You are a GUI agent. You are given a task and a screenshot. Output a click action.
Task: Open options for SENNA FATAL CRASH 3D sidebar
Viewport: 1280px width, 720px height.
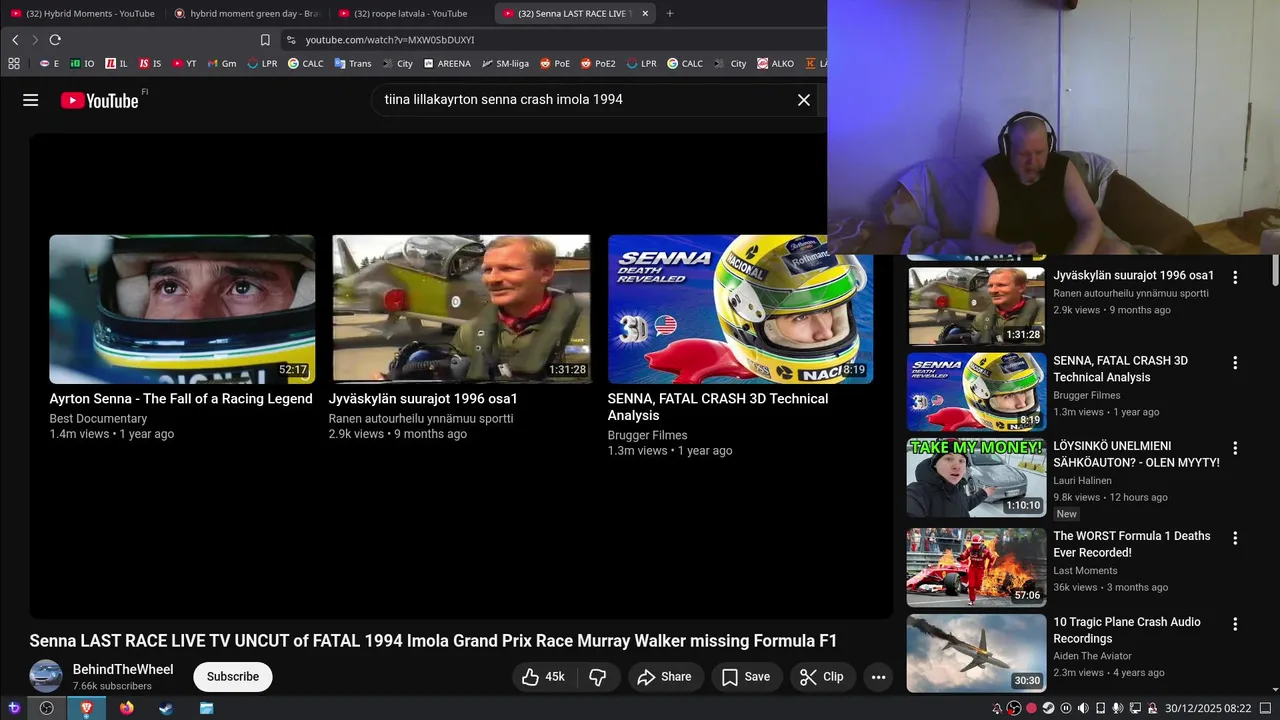(1235, 363)
